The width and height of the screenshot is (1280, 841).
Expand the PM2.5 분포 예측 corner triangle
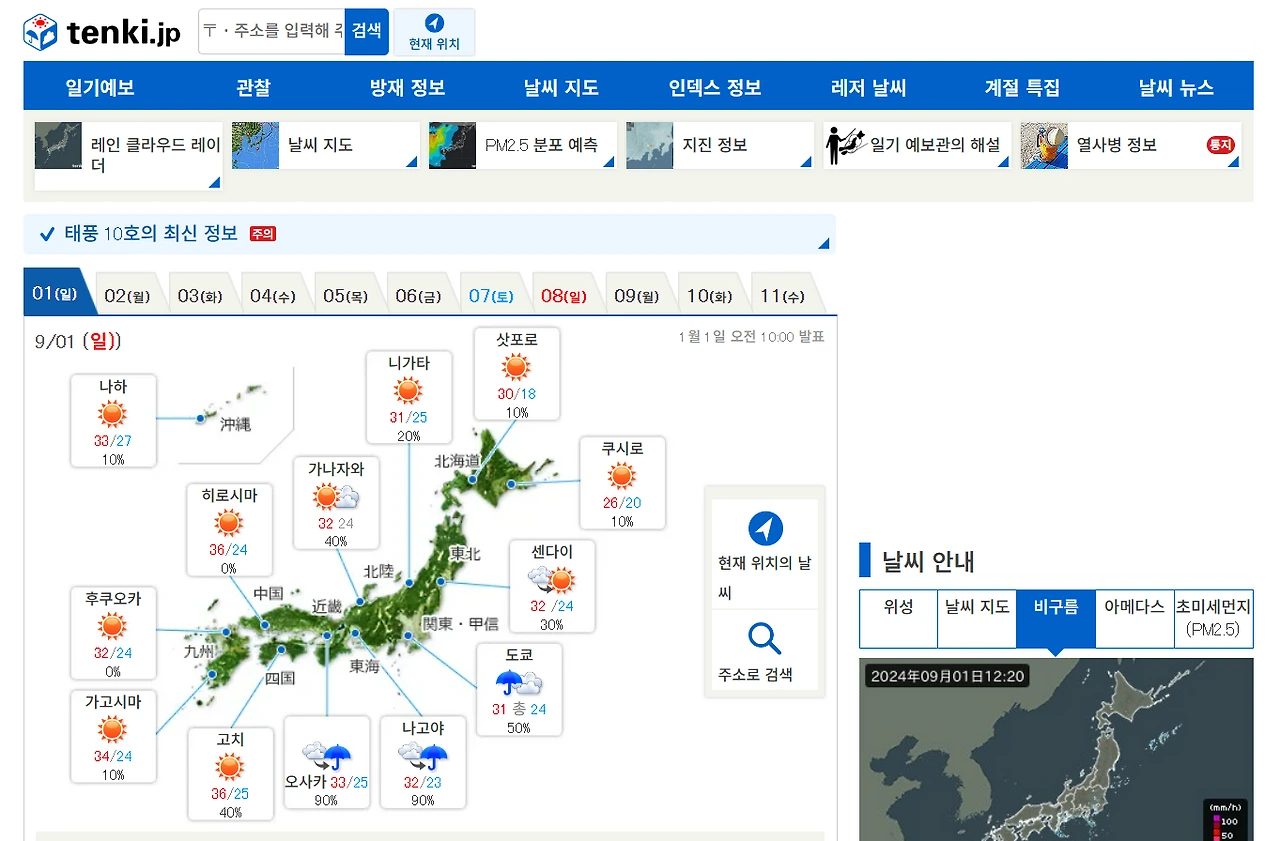coord(607,162)
